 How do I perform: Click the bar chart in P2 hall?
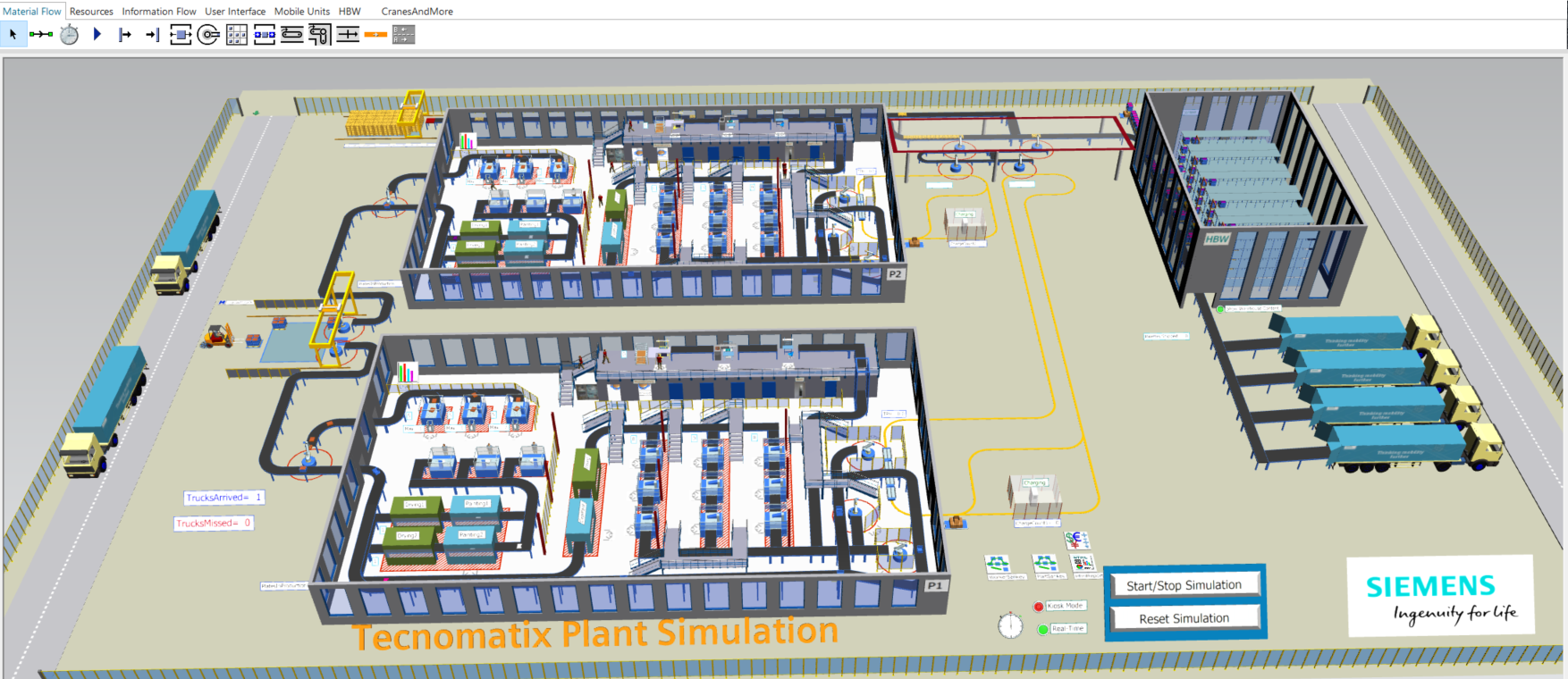[x=468, y=141]
